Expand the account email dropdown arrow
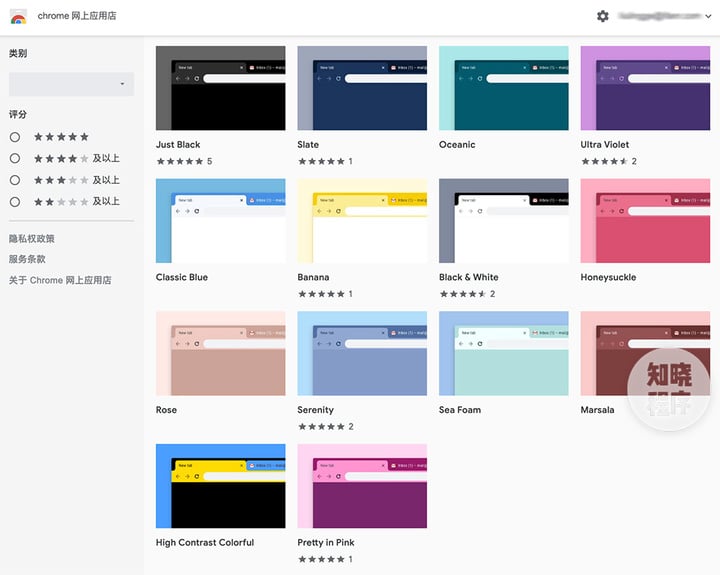Image resolution: width=720 pixels, height=575 pixels. (708, 16)
